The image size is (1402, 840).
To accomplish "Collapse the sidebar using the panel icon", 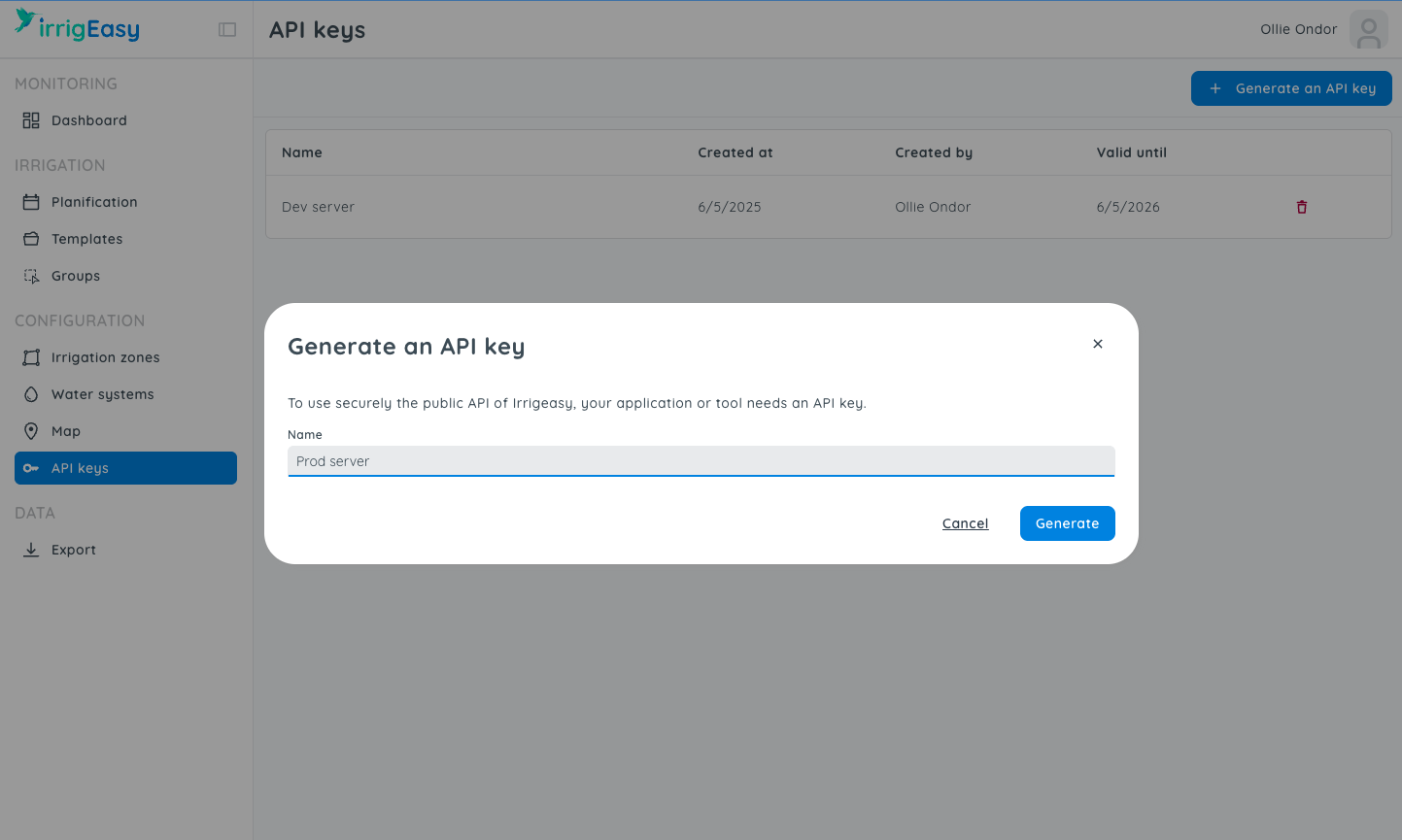I will 226,29.
